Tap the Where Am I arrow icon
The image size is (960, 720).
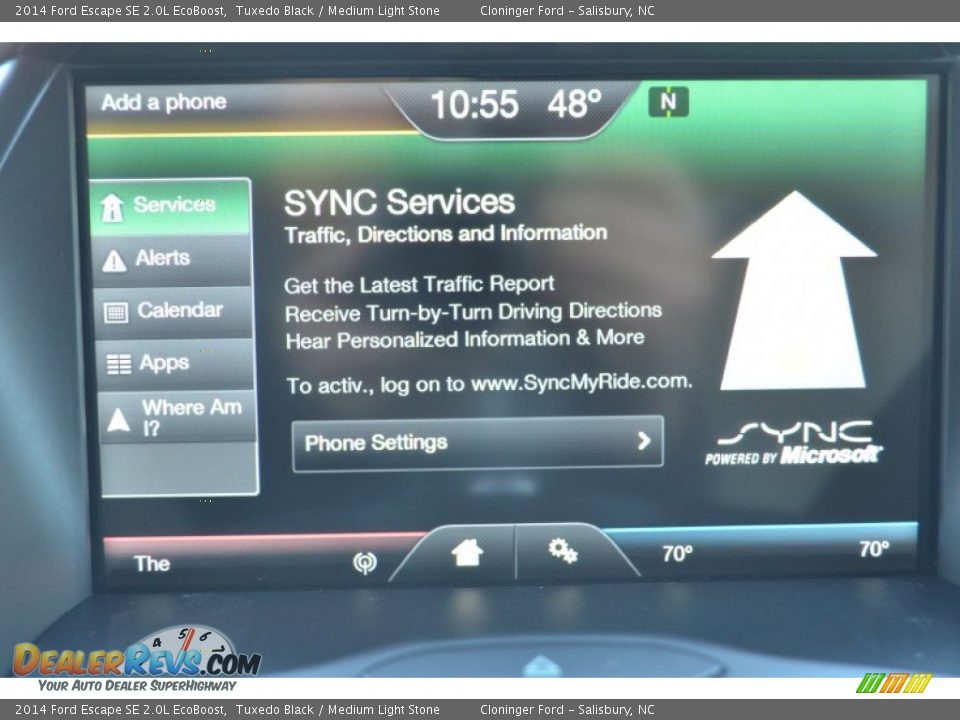[x=118, y=420]
